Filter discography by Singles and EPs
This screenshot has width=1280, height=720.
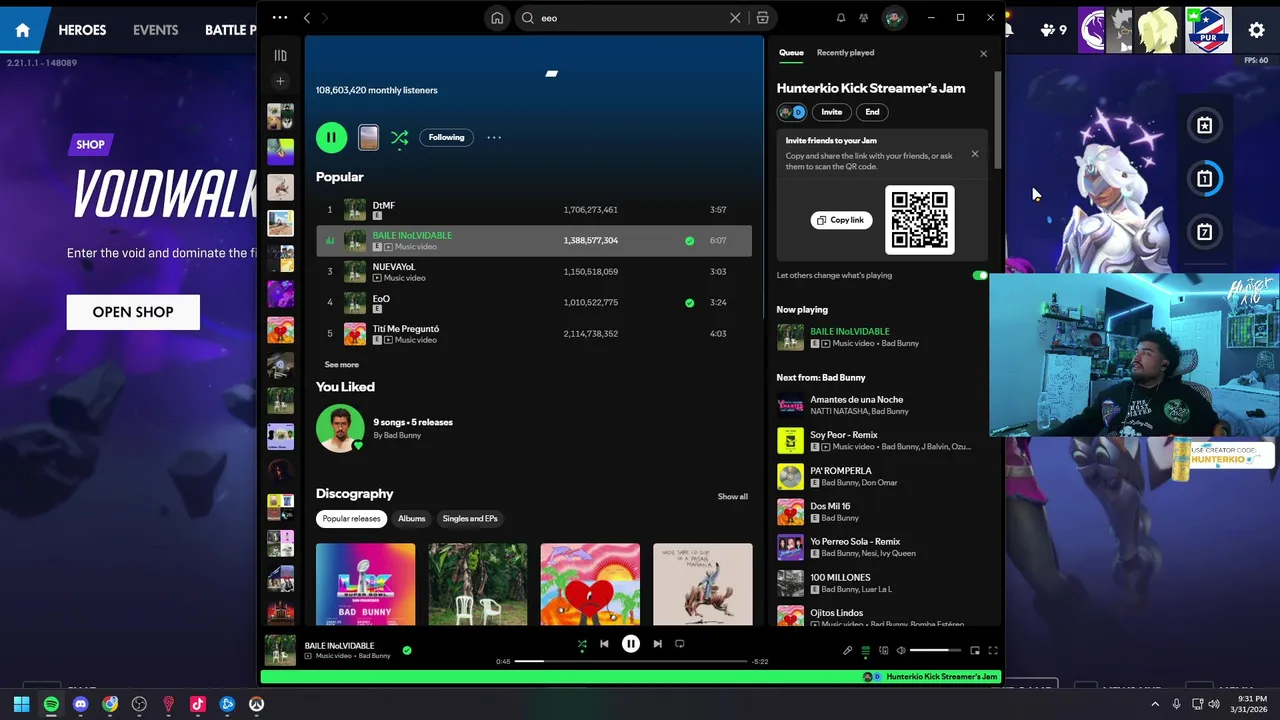(469, 519)
